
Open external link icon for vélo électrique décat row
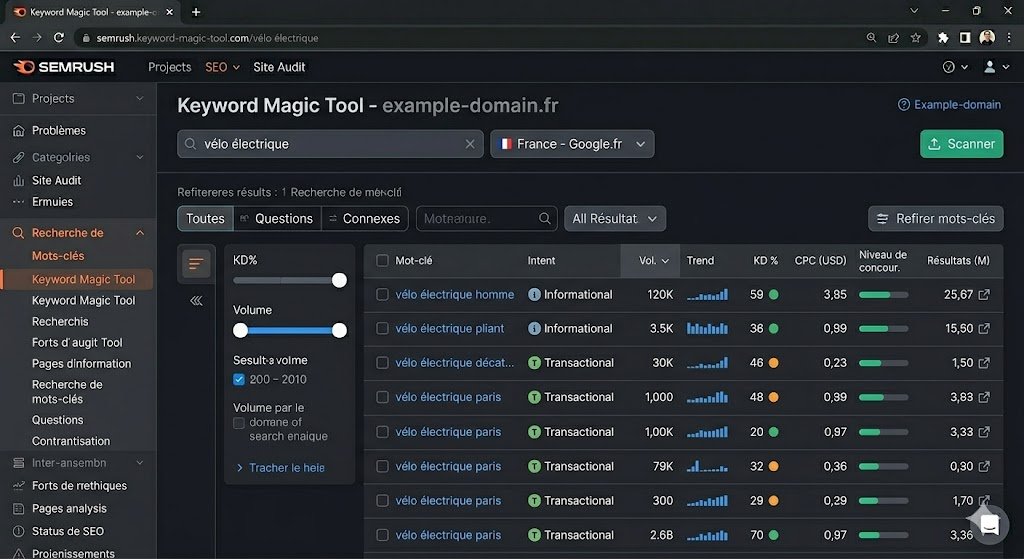[984, 362]
